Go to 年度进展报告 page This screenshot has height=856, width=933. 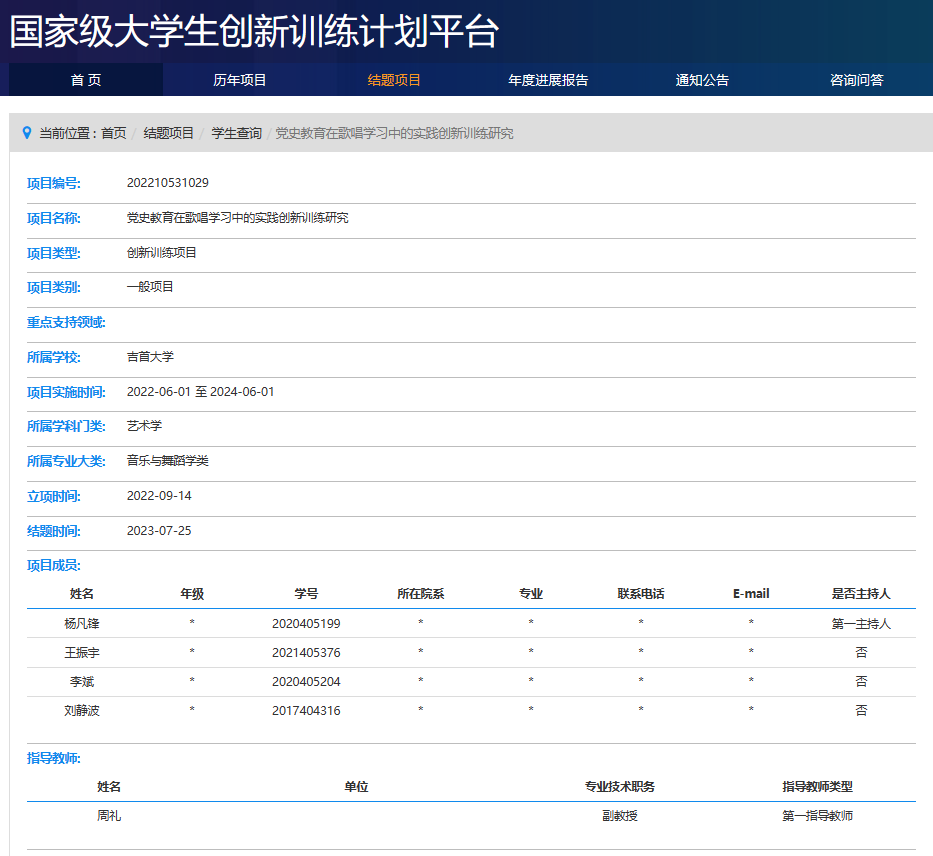click(x=548, y=80)
